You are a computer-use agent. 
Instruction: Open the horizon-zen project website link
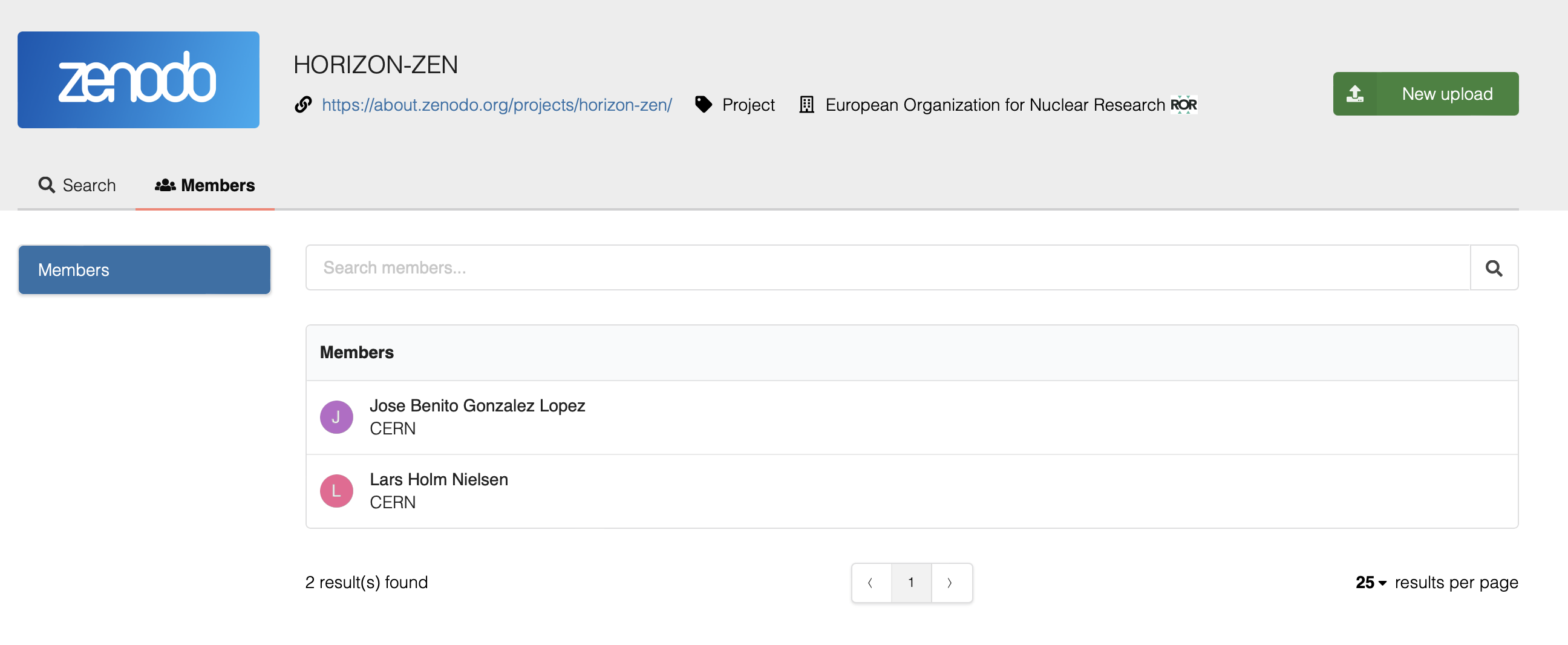point(496,105)
